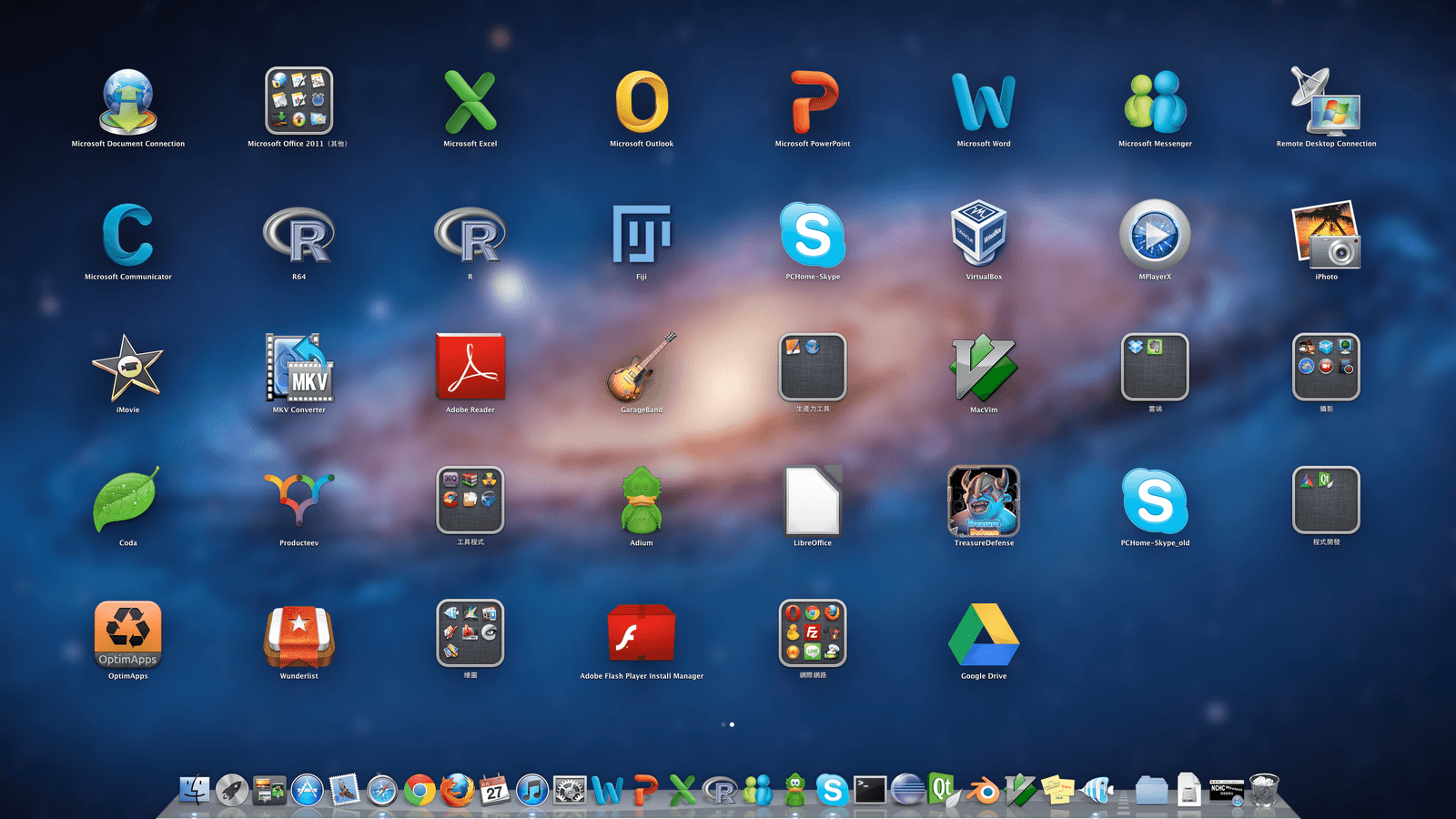Screen dimensions: 1456x819
Task: Launch Microsoft Excel from Launchpad grid
Action: 470,103
